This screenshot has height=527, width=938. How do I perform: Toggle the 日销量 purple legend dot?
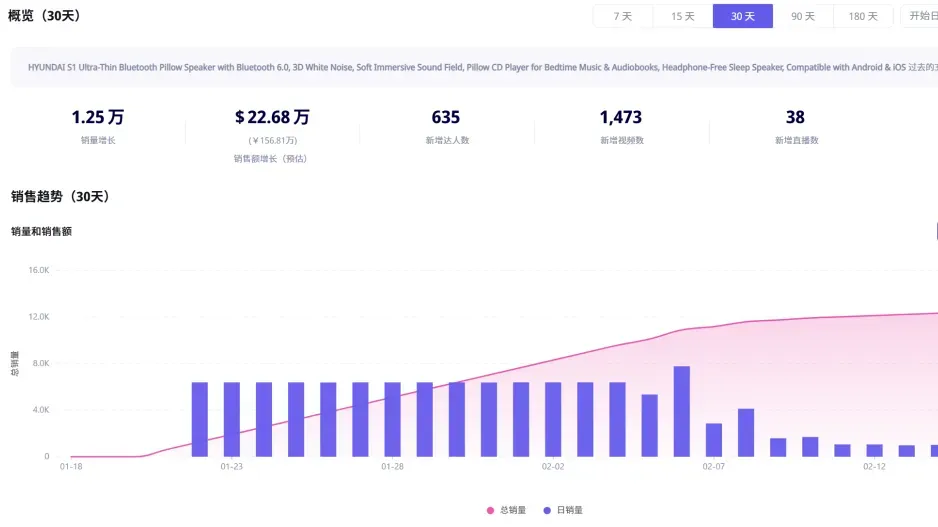547,510
